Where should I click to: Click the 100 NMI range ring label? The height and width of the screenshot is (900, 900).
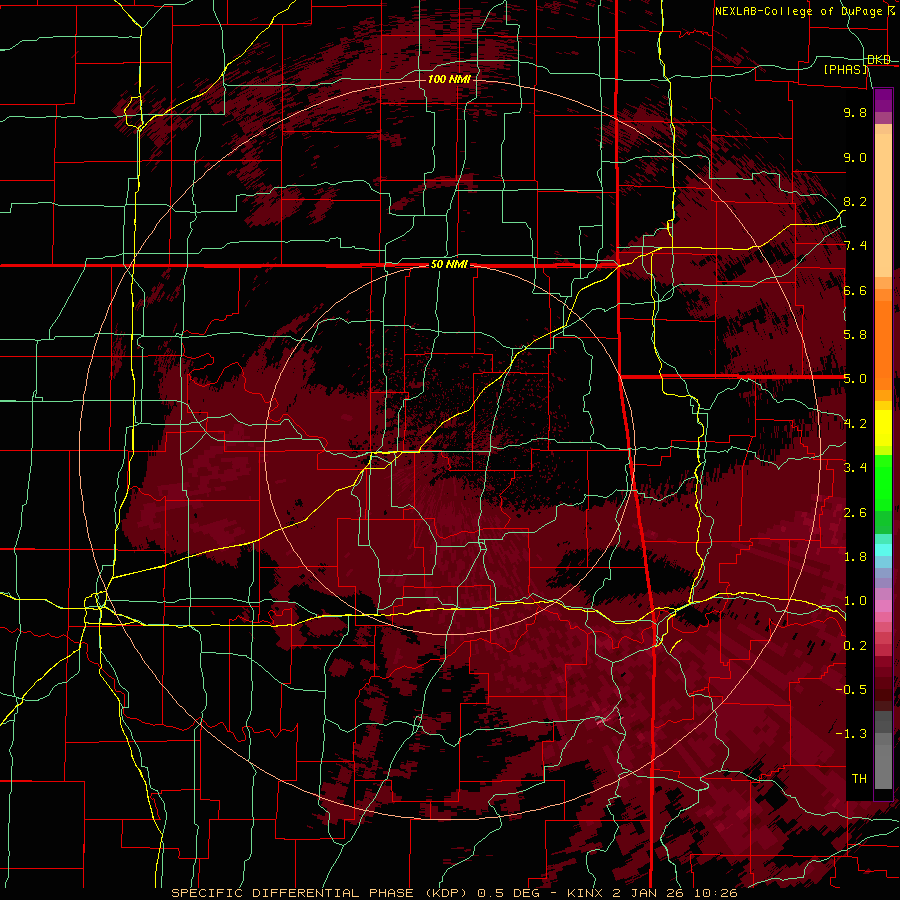pos(449,79)
